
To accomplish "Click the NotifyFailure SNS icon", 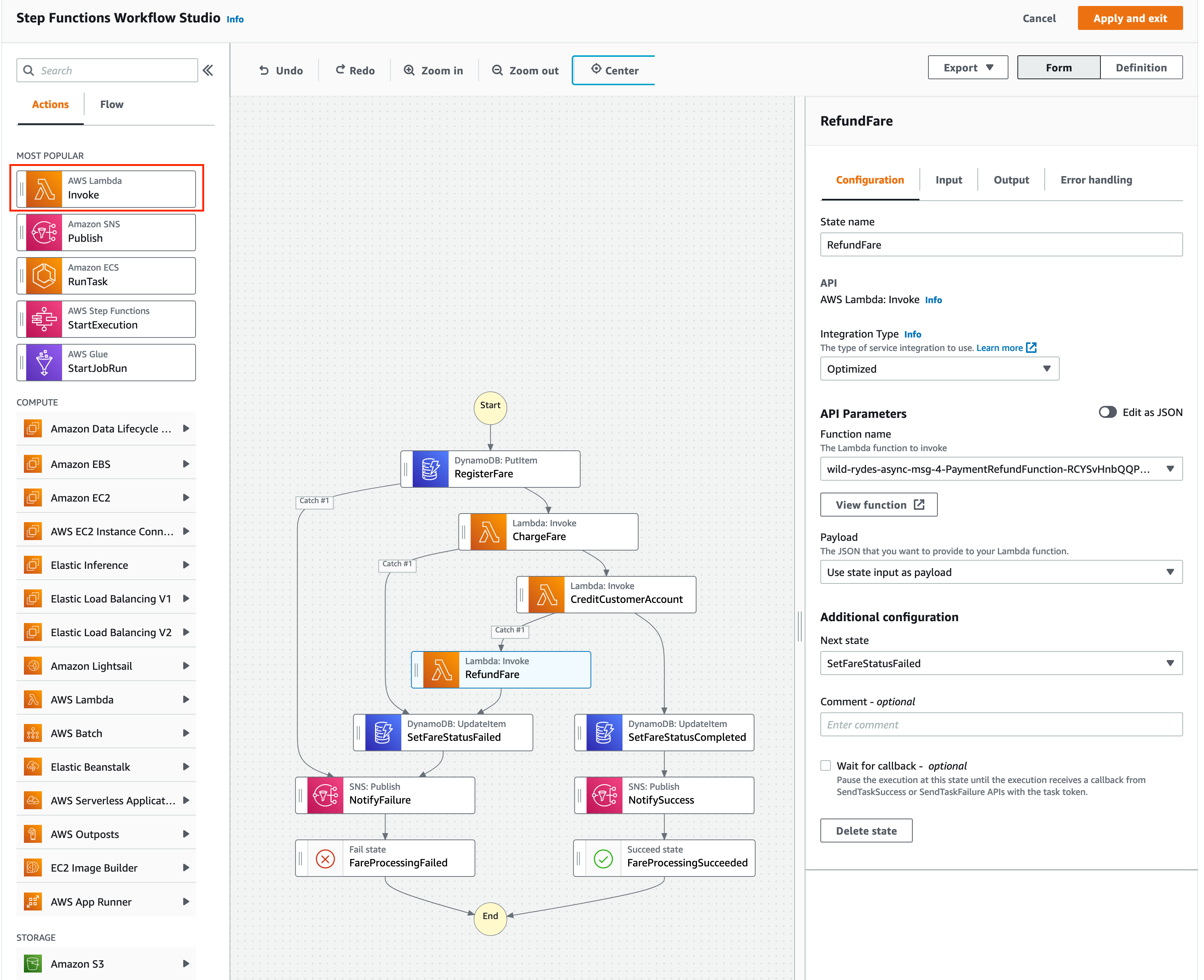I will (x=325, y=795).
